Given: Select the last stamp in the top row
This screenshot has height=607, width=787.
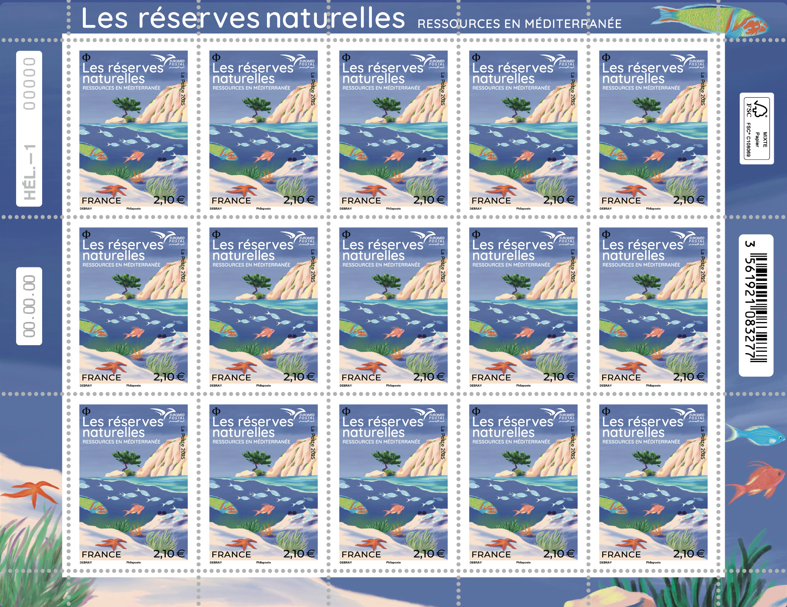Looking at the screenshot, I should click(653, 128).
